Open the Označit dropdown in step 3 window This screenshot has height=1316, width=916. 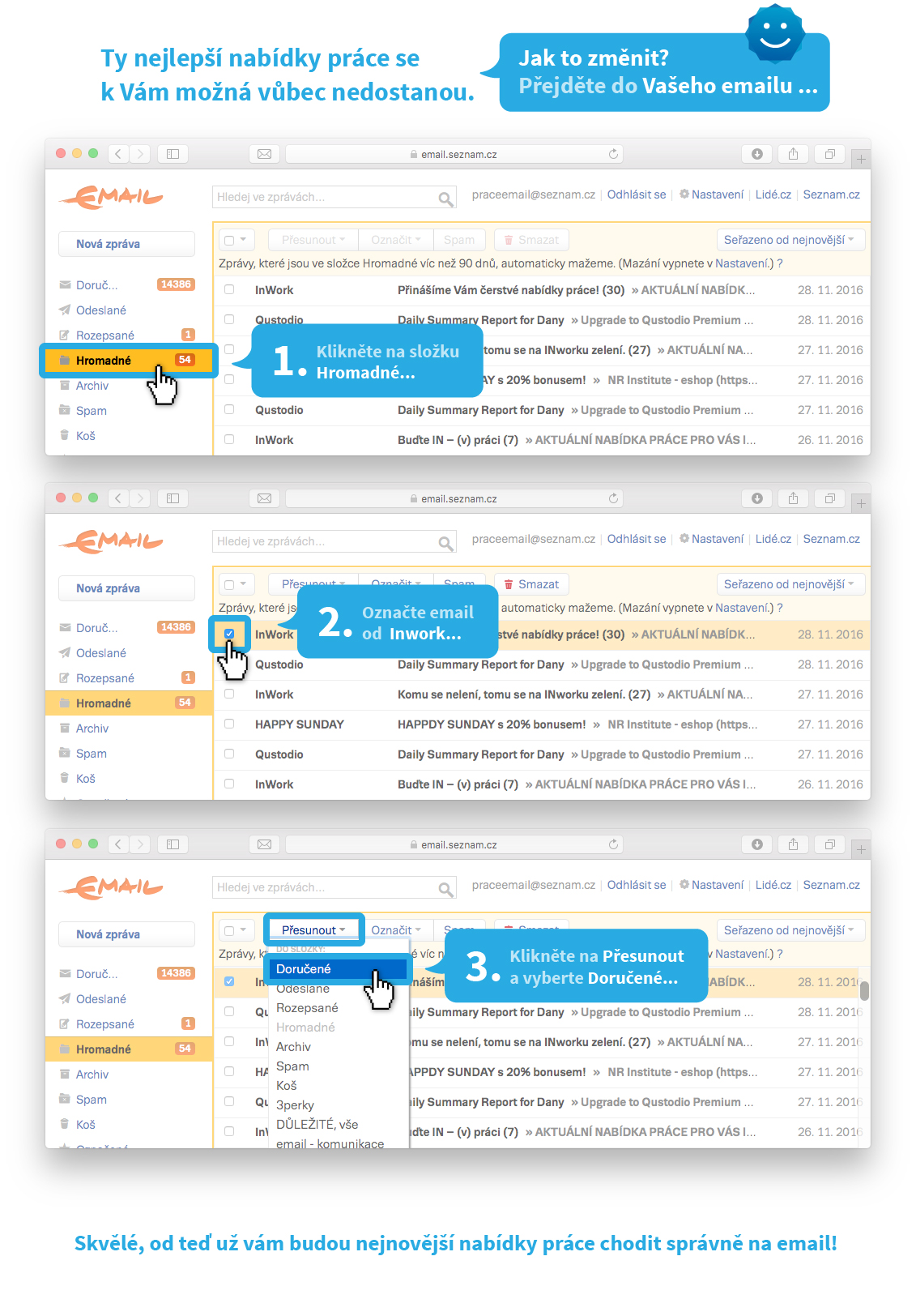[396, 930]
